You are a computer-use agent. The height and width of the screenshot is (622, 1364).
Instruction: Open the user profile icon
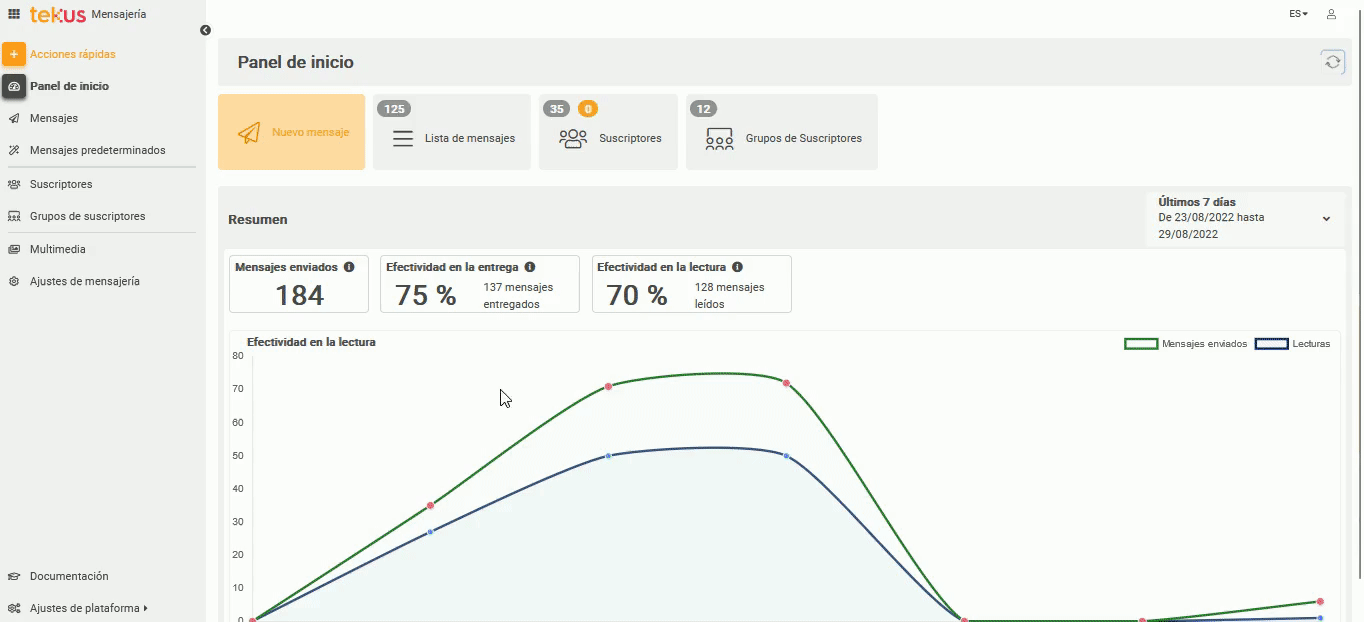(x=1331, y=14)
